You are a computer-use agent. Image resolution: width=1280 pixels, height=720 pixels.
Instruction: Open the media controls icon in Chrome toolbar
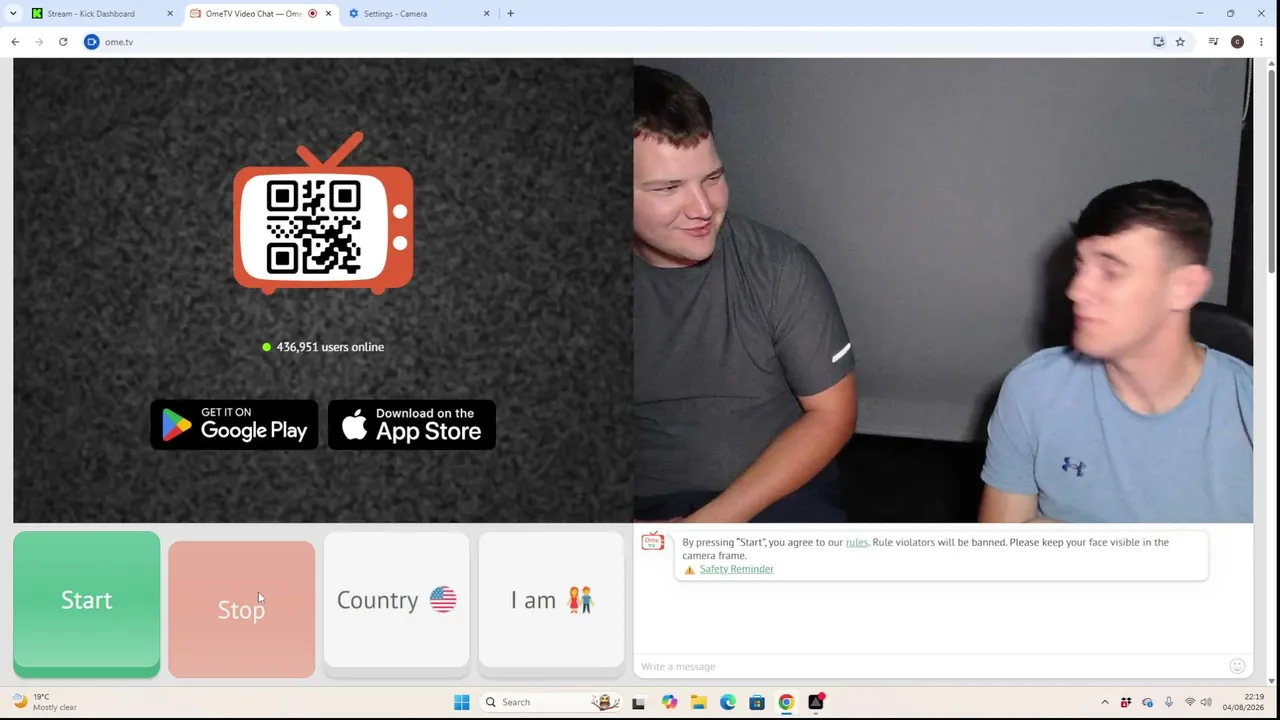(1213, 42)
